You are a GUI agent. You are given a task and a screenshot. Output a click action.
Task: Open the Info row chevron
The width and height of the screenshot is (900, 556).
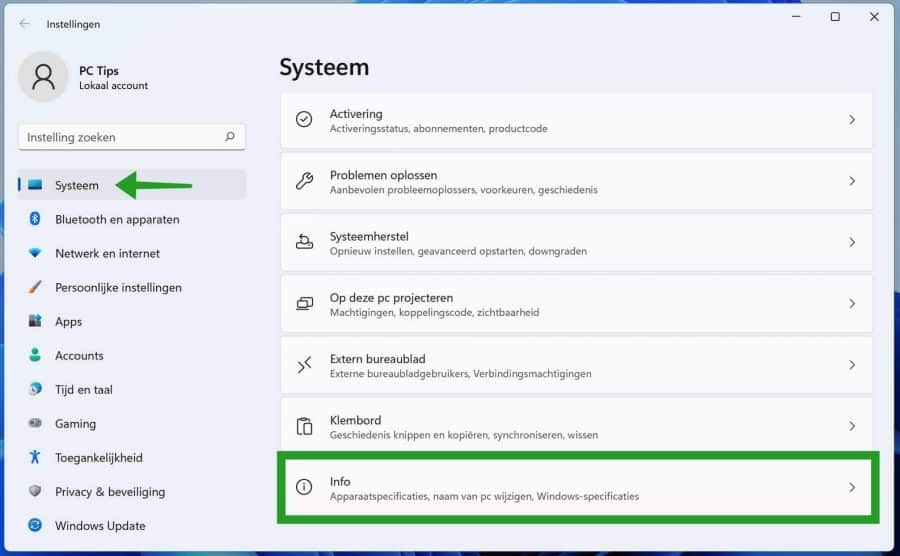pos(852,487)
